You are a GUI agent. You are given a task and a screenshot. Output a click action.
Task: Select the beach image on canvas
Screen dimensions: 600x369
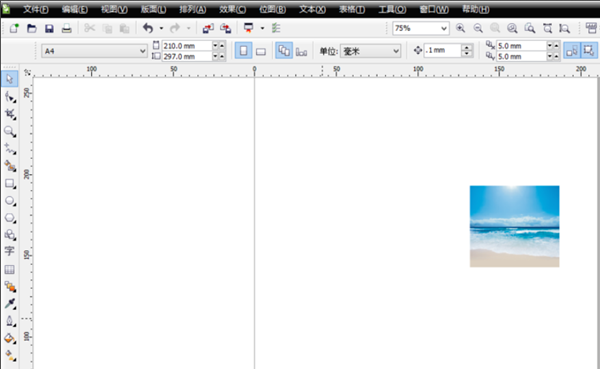(x=514, y=226)
